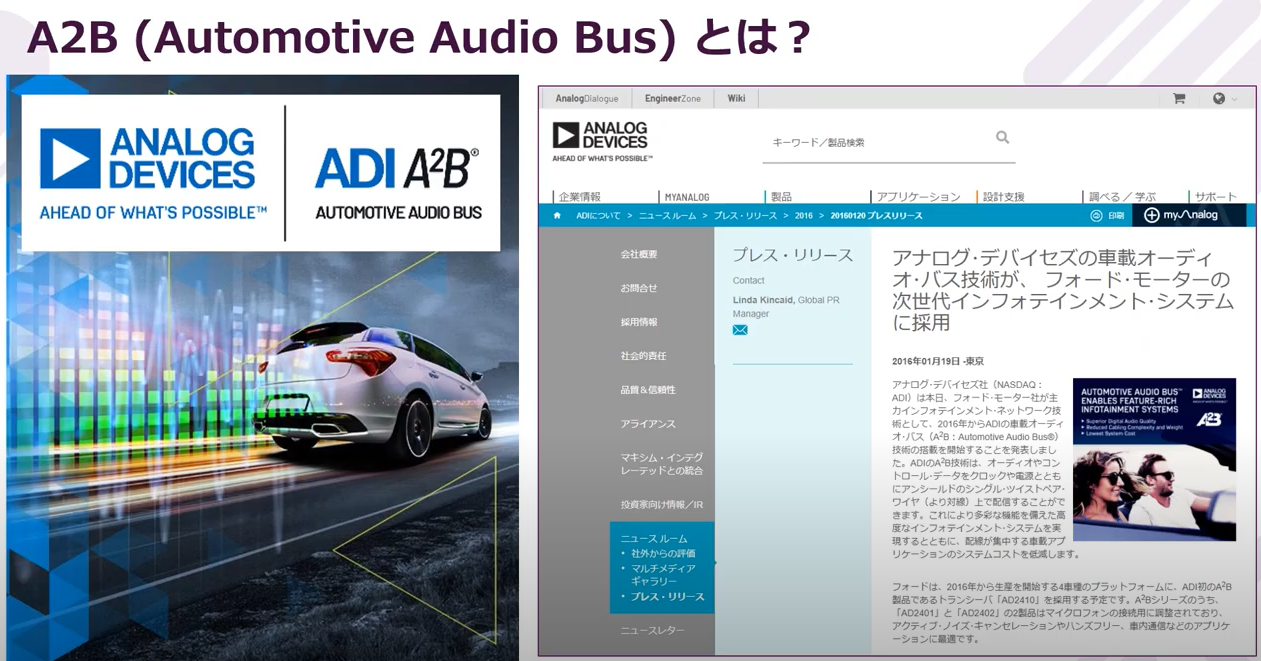Click the Analog Devices website logo

(602, 142)
